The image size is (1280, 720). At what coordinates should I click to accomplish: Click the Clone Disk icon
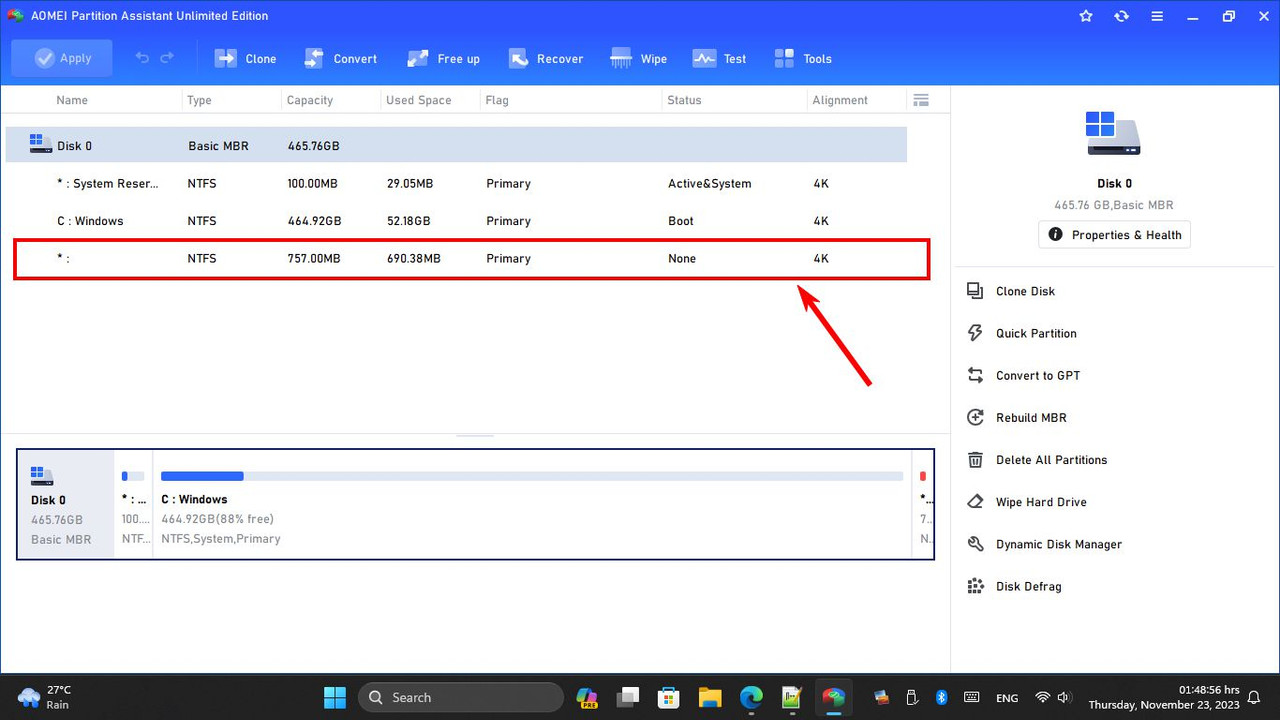[975, 291]
